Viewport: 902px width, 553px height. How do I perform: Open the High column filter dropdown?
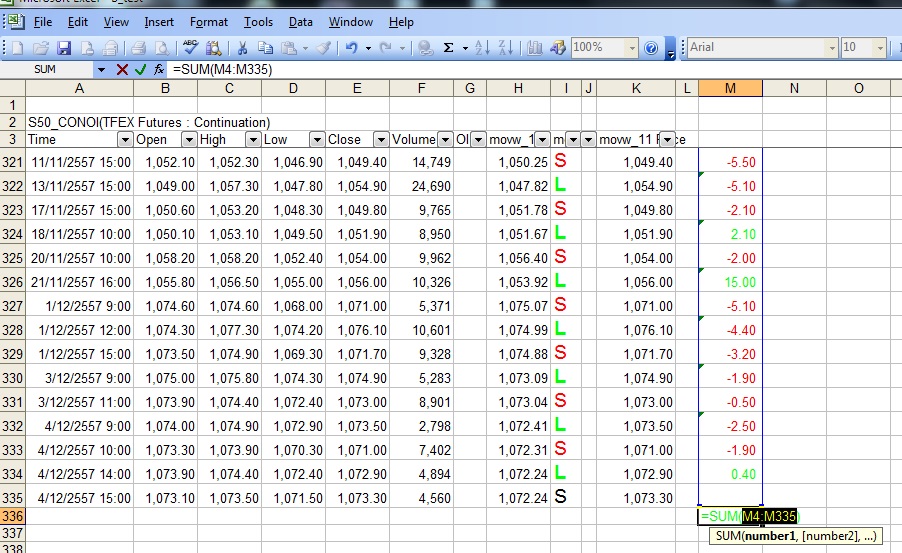coord(253,140)
